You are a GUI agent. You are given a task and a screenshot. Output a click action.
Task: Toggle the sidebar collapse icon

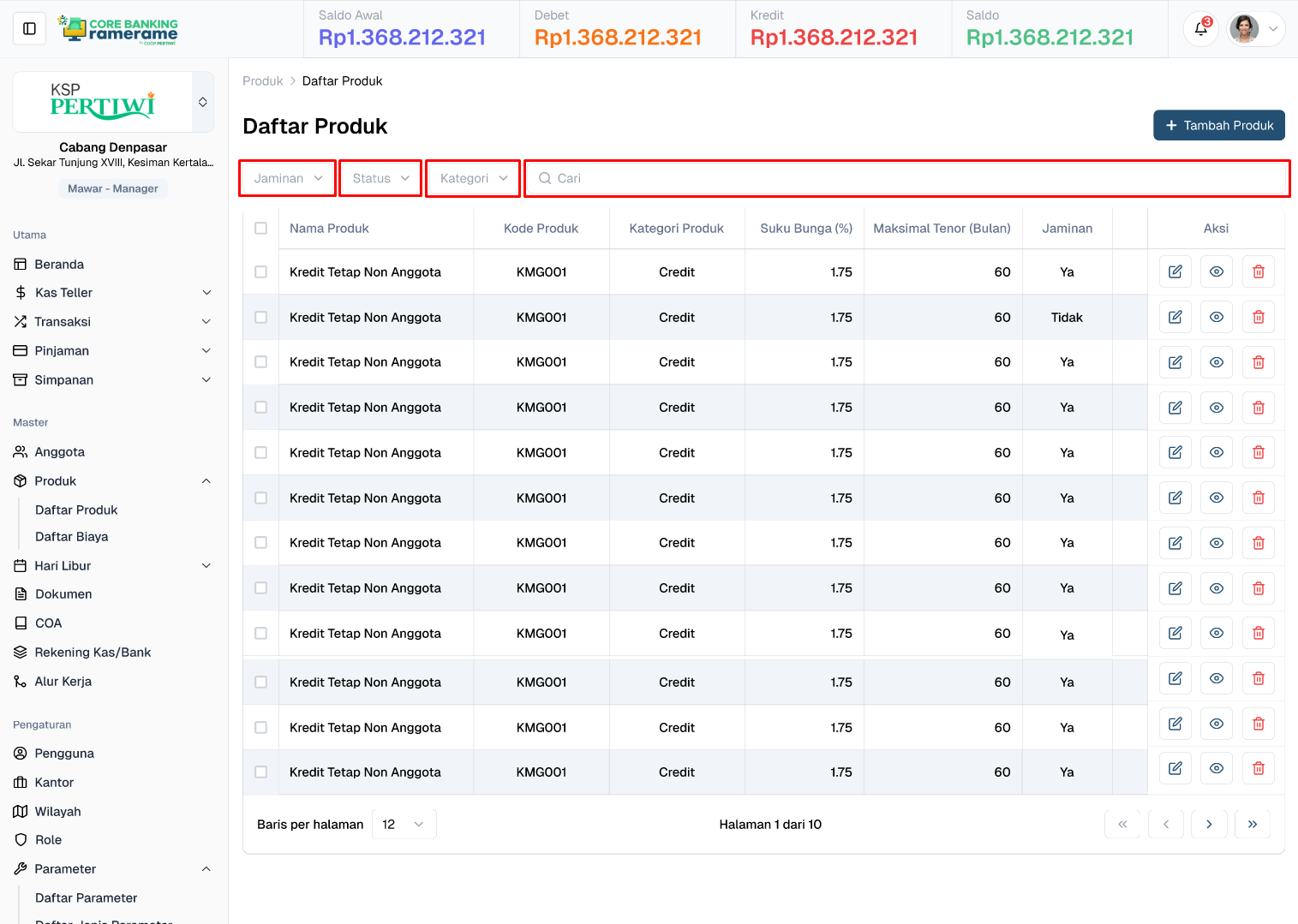(29, 29)
